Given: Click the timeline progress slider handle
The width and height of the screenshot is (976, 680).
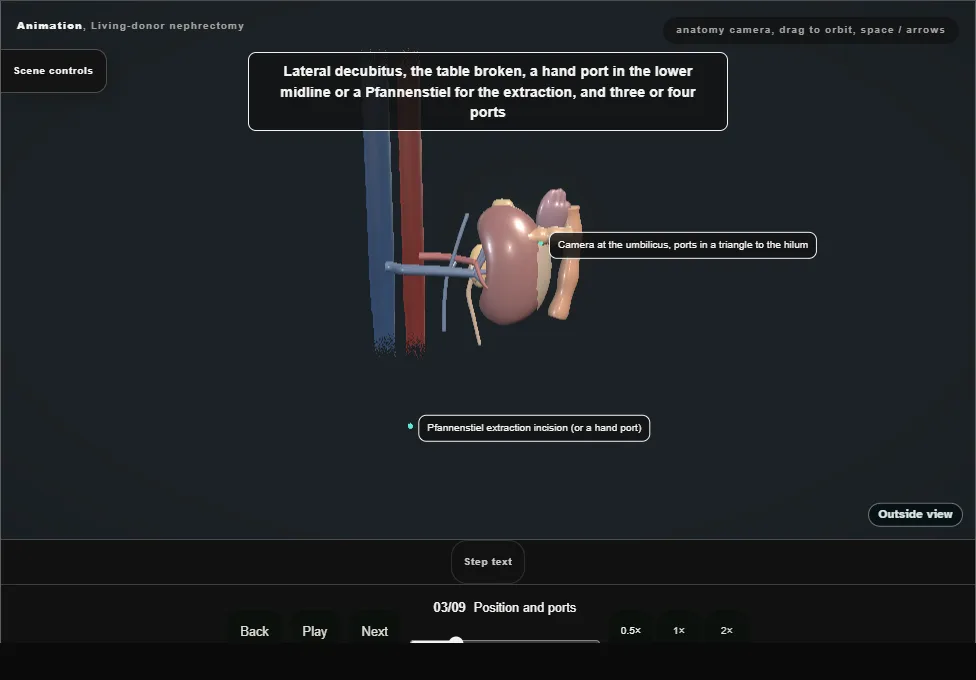Looking at the screenshot, I should [456, 641].
